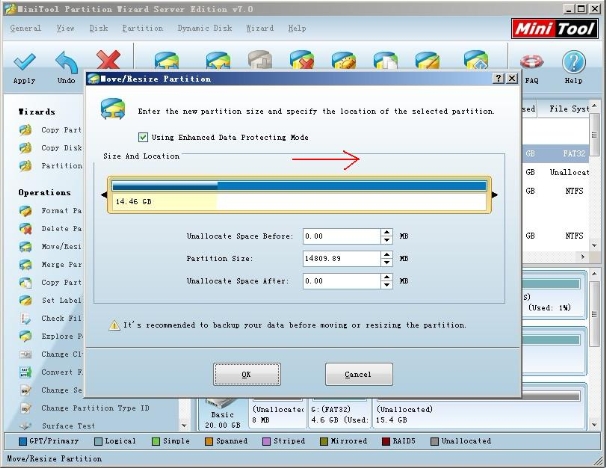This screenshot has height=468, width=606.
Task: Click the MiniTool logo
Action: pos(554,29)
